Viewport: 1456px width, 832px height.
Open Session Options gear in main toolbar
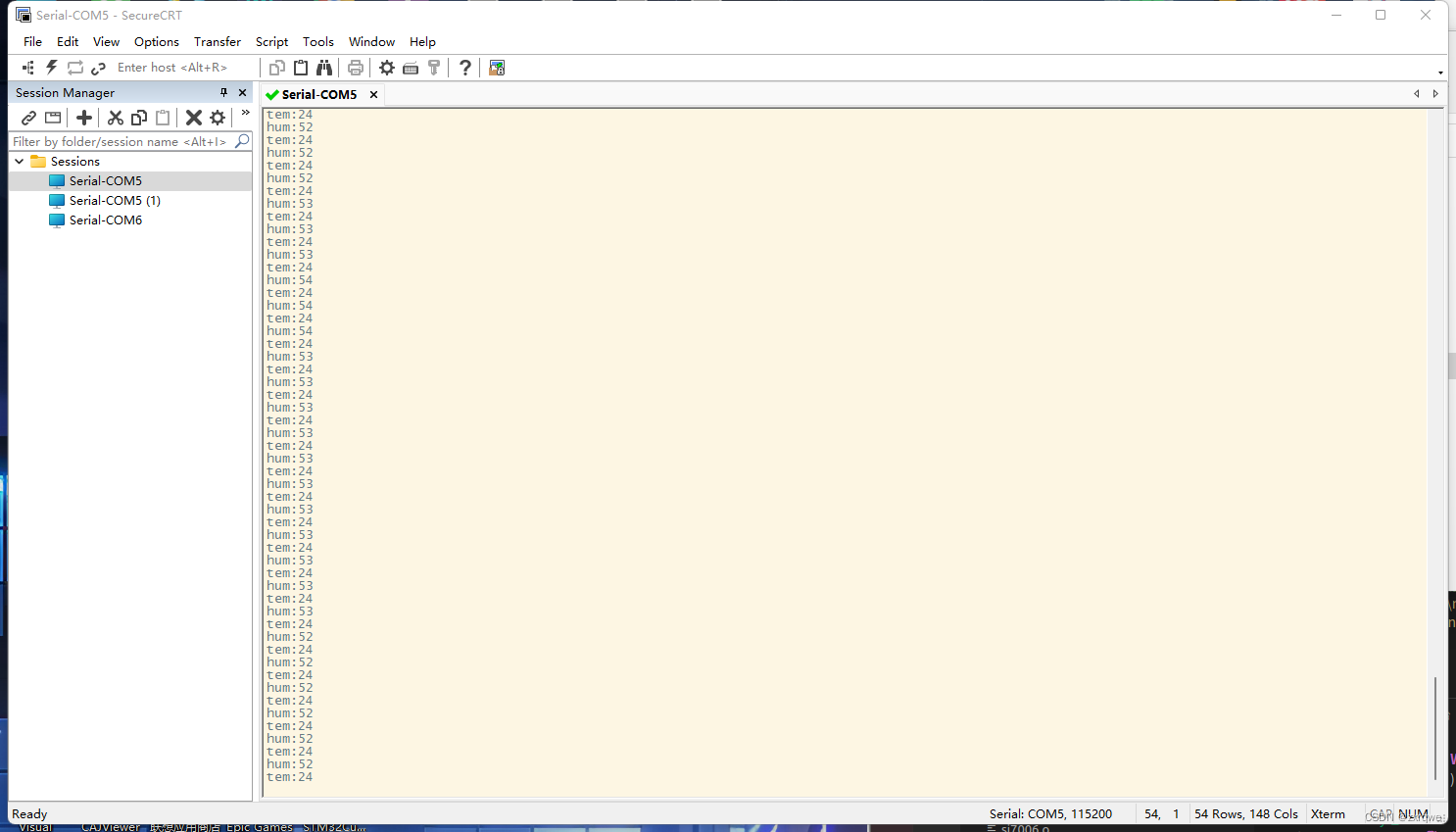387,68
